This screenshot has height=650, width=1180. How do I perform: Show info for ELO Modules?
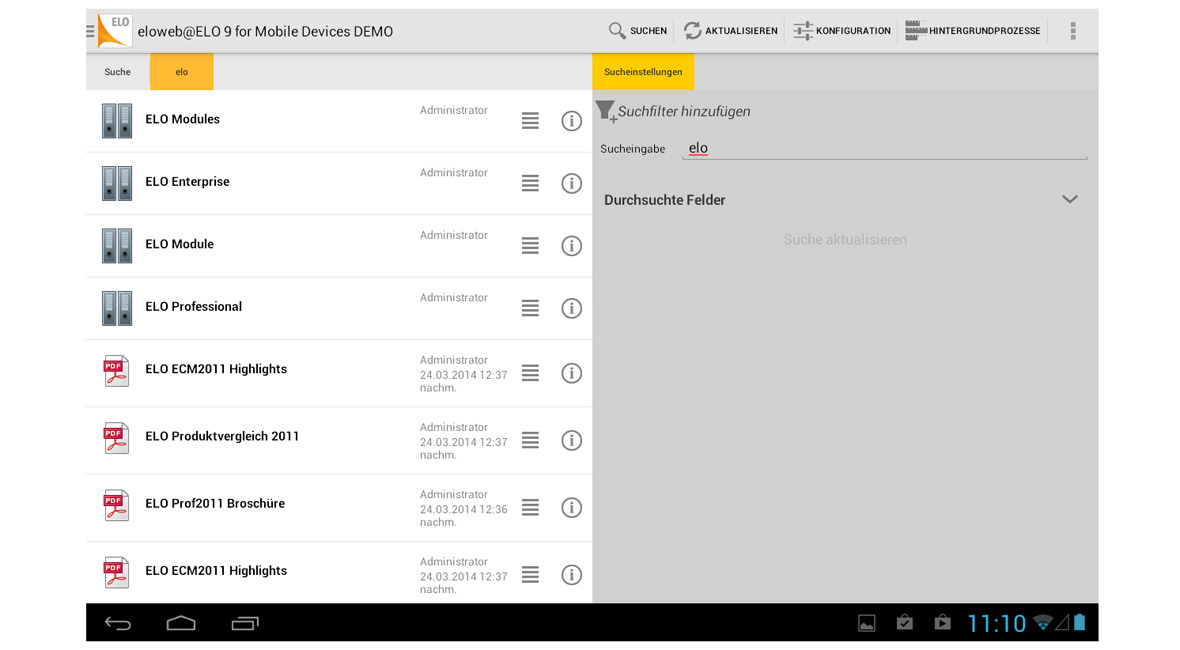click(x=571, y=121)
